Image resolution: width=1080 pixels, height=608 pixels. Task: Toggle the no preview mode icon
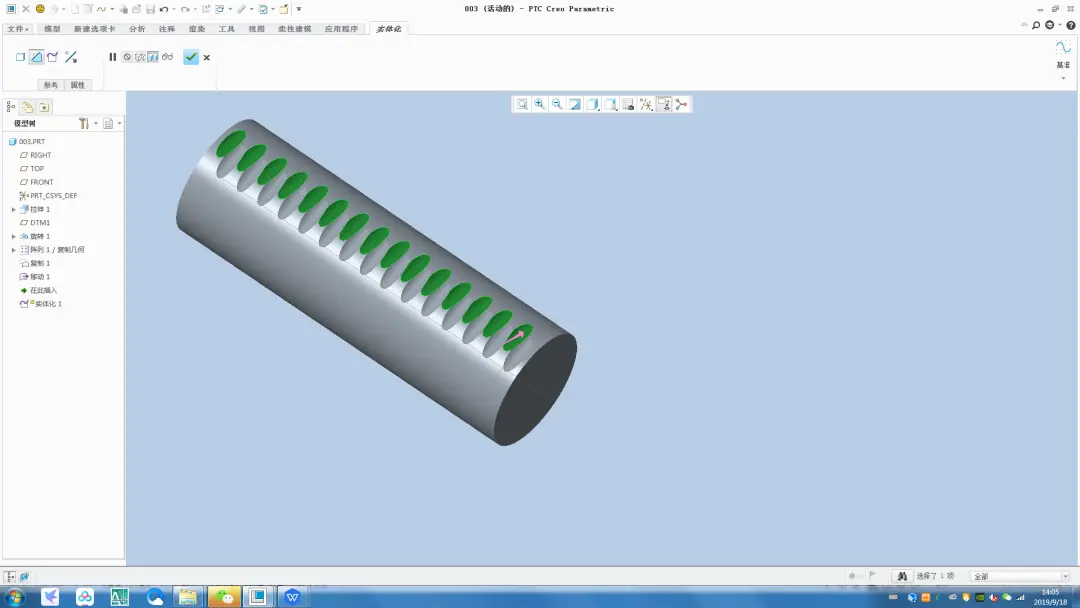pos(127,57)
